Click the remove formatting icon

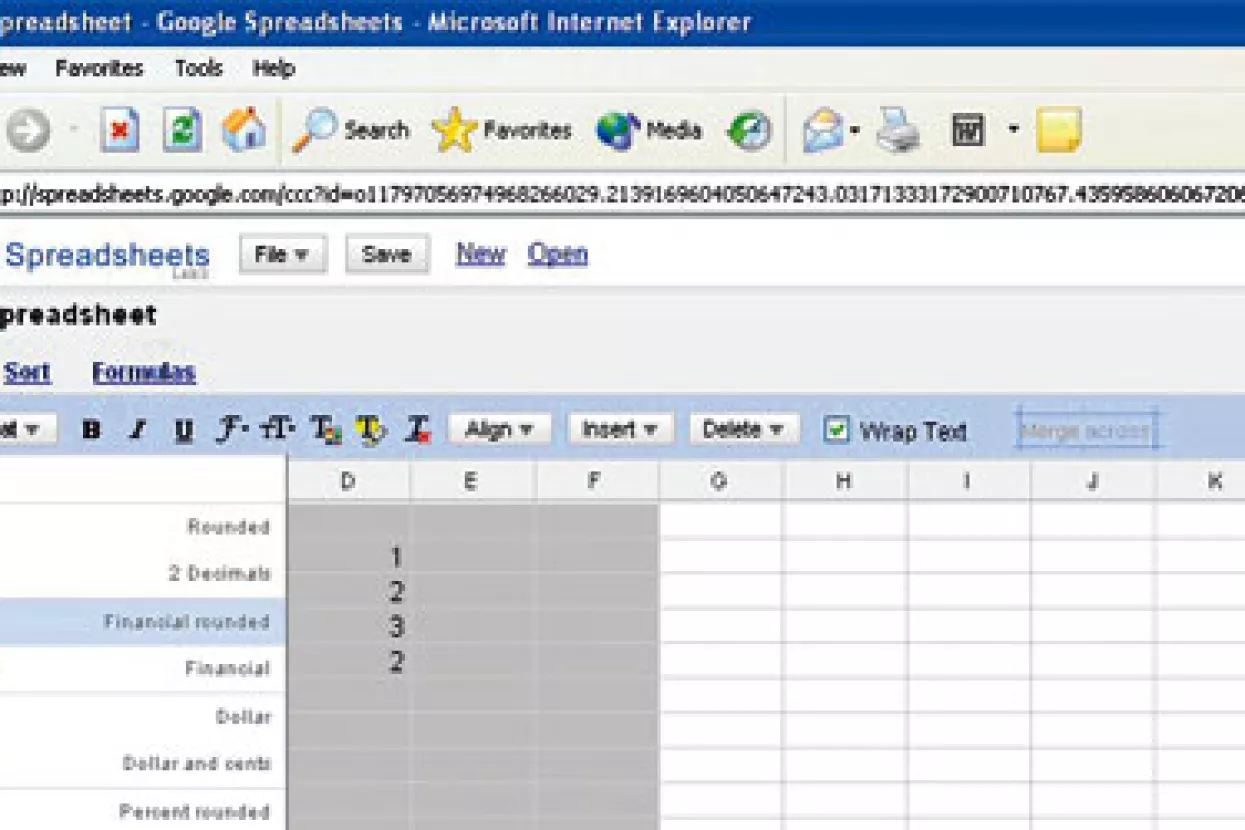click(x=418, y=430)
